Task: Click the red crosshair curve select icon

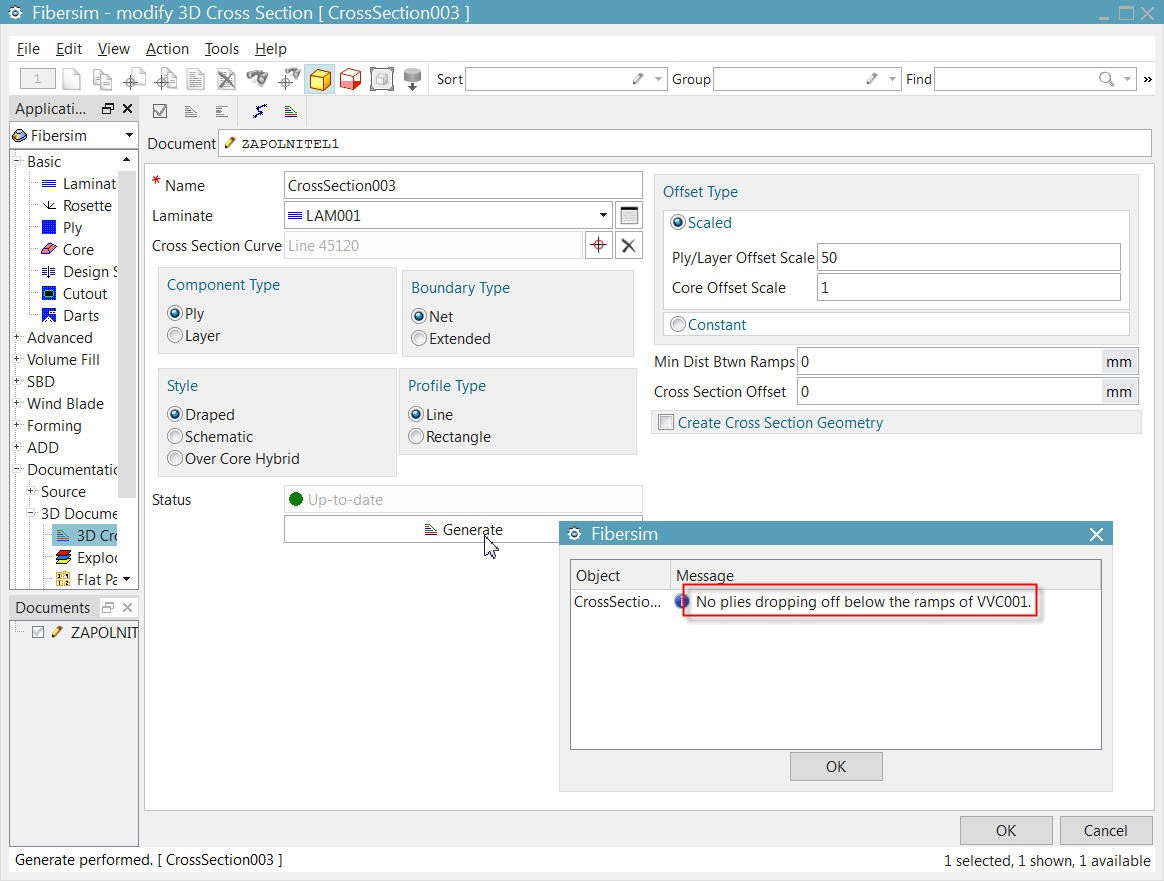Action: coord(598,245)
